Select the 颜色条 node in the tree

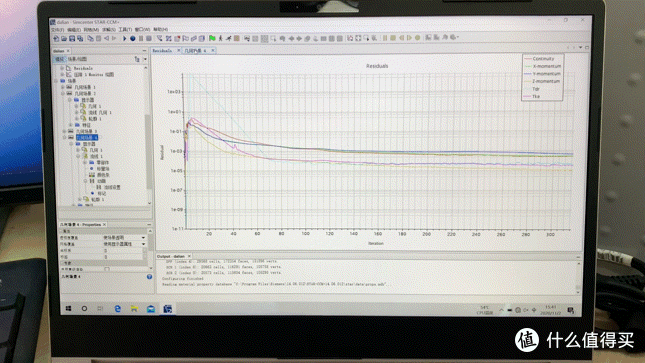[x=103, y=175]
